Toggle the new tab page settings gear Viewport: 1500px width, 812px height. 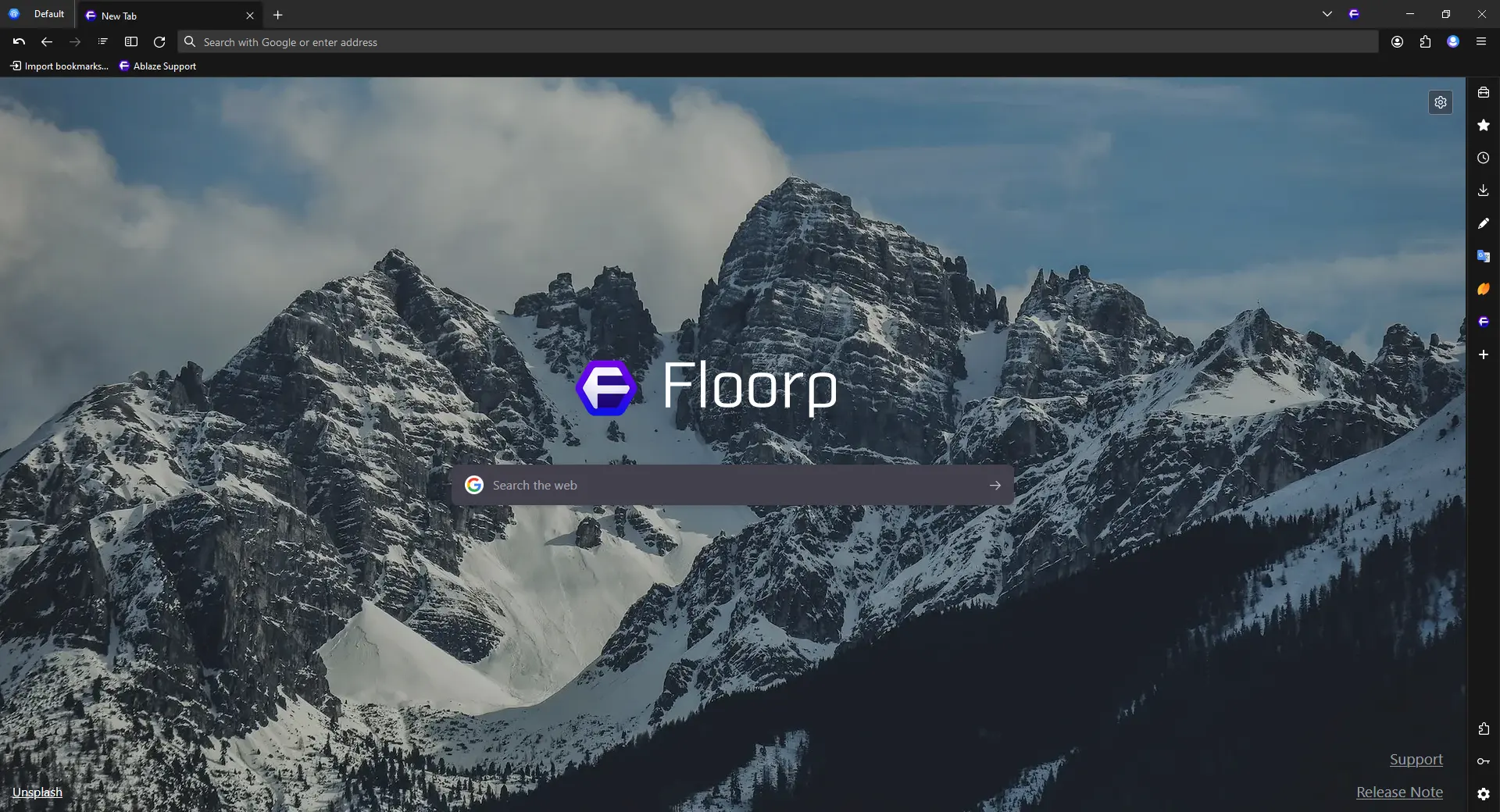[1441, 101]
